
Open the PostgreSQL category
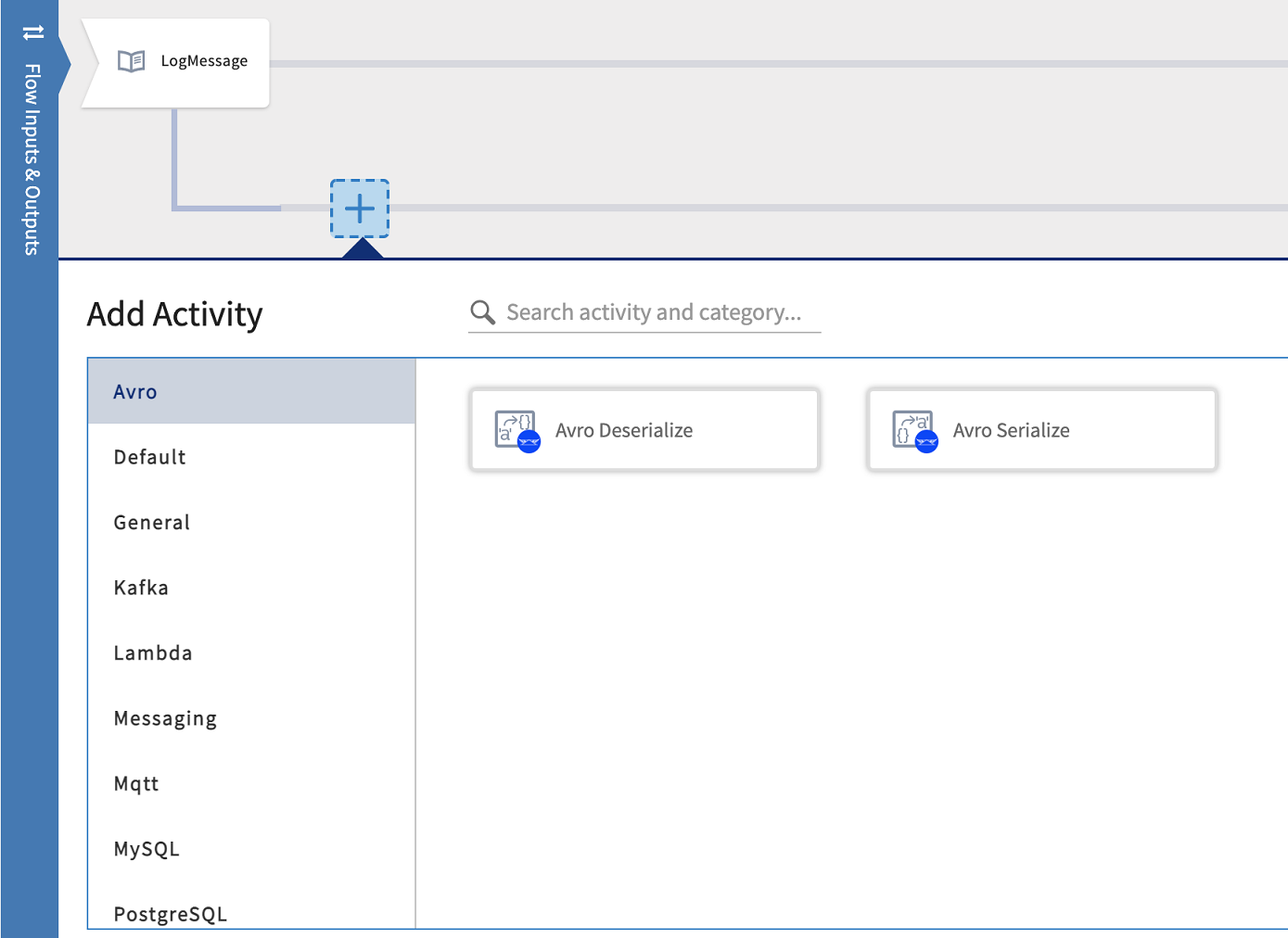coord(170,914)
